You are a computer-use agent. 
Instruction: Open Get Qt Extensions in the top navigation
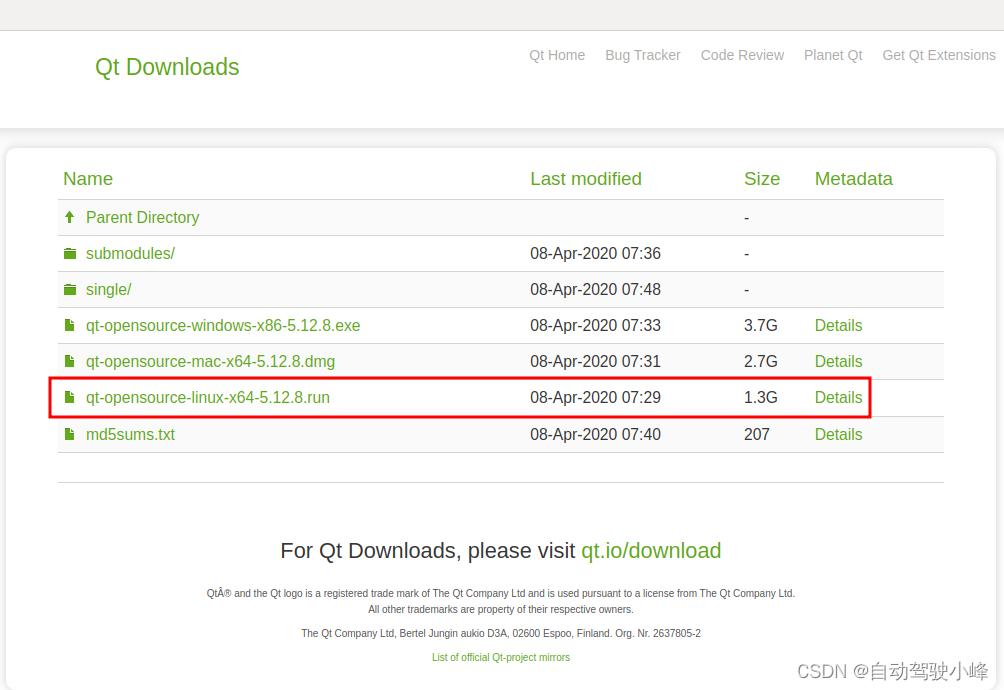click(x=939, y=55)
